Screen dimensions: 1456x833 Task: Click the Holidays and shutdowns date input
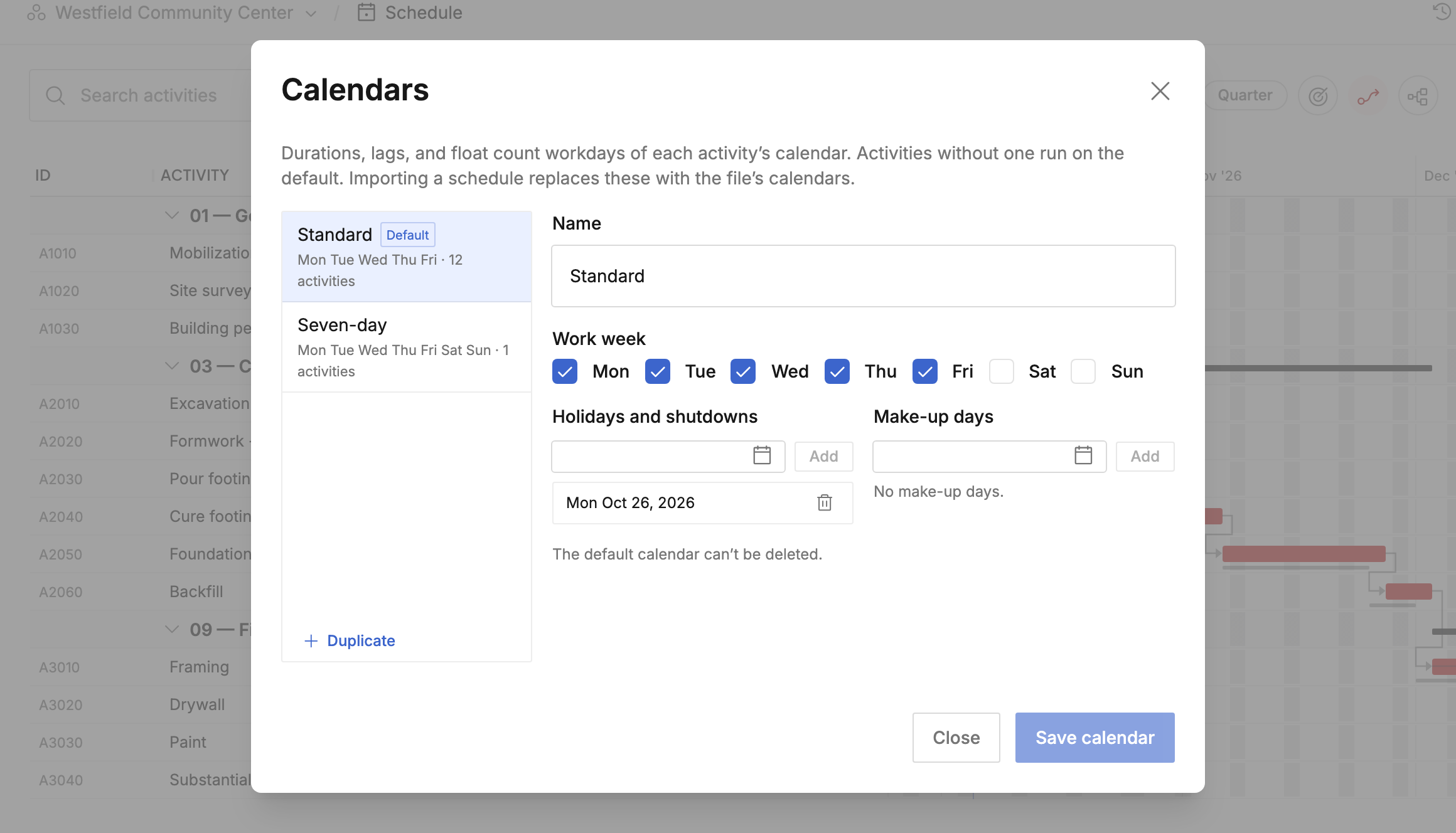(668, 456)
